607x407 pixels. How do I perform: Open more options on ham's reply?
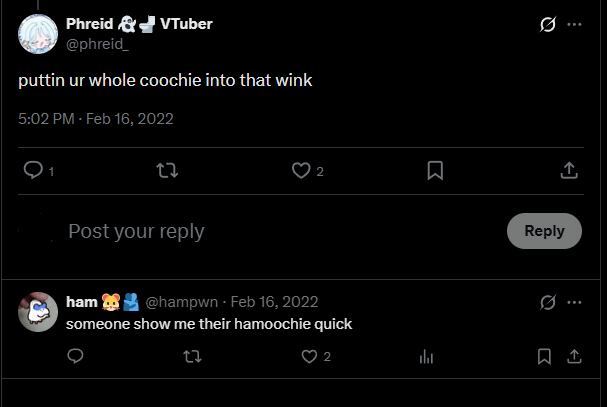pos(574,302)
